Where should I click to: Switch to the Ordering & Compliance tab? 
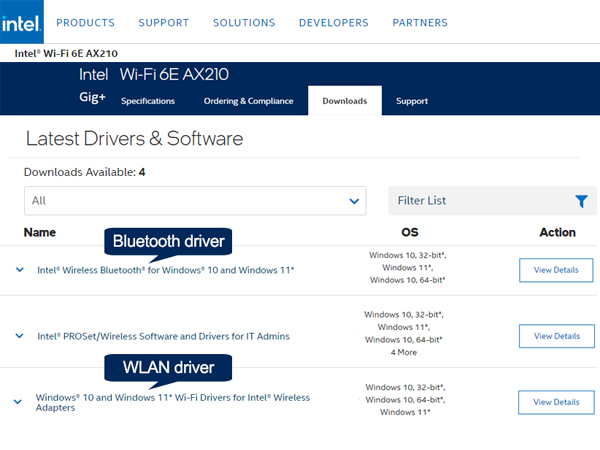(248, 101)
